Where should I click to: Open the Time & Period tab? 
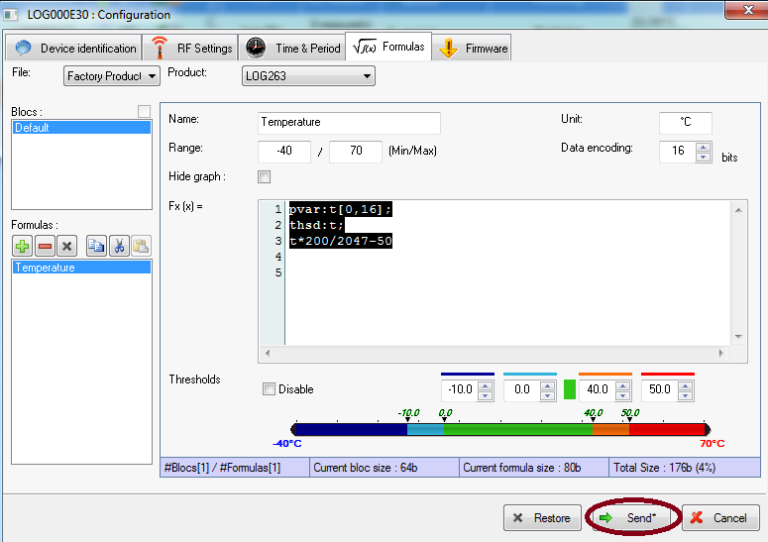[292, 47]
